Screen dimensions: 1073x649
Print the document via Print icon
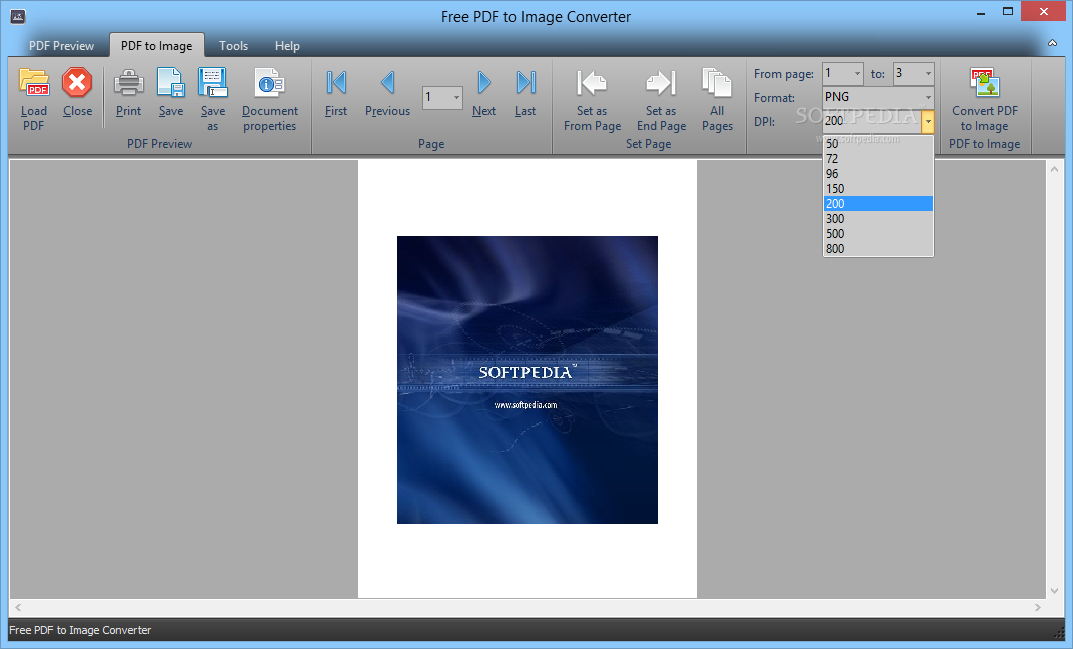(128, 92)
